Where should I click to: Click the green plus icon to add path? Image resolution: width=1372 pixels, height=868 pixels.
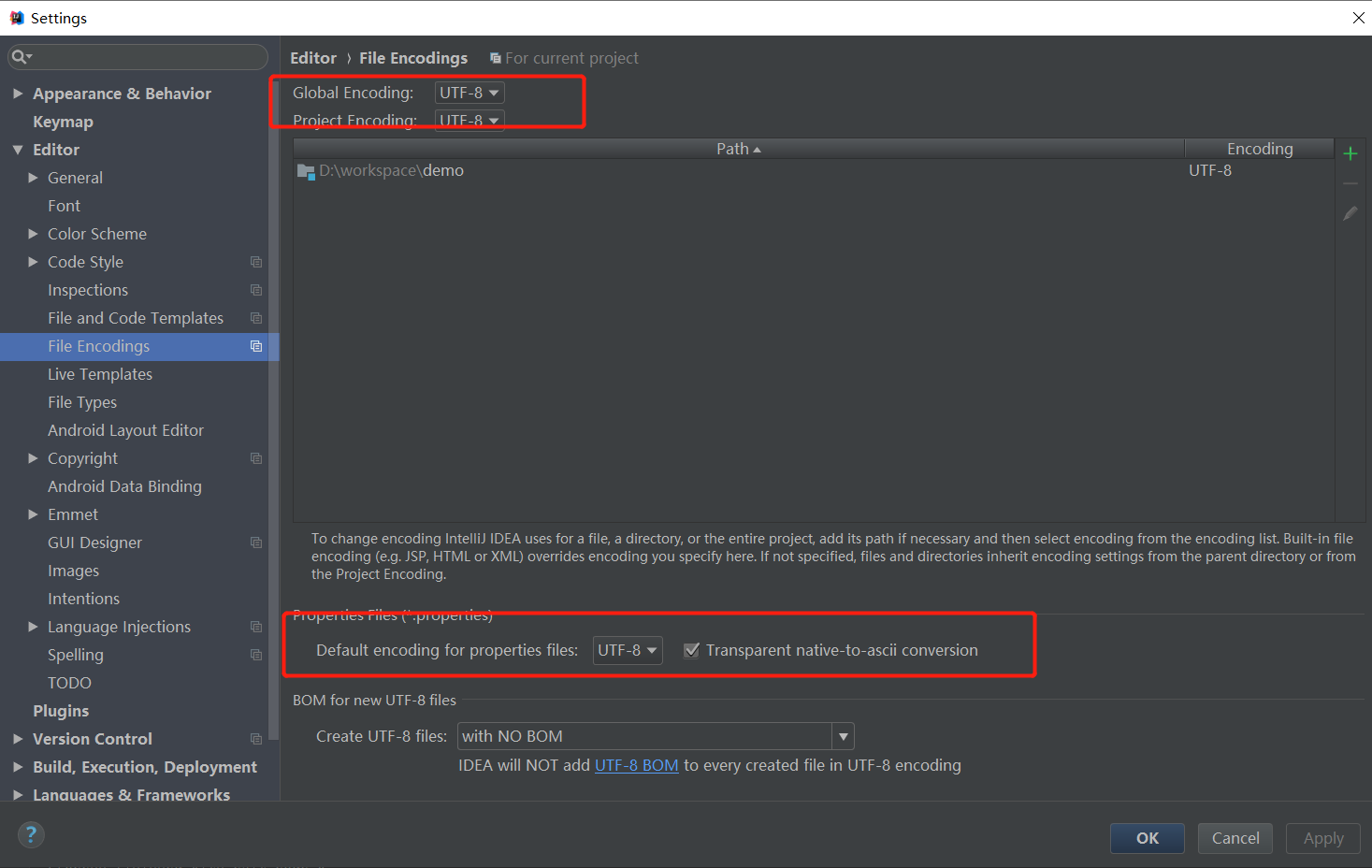pos(1350,153)
